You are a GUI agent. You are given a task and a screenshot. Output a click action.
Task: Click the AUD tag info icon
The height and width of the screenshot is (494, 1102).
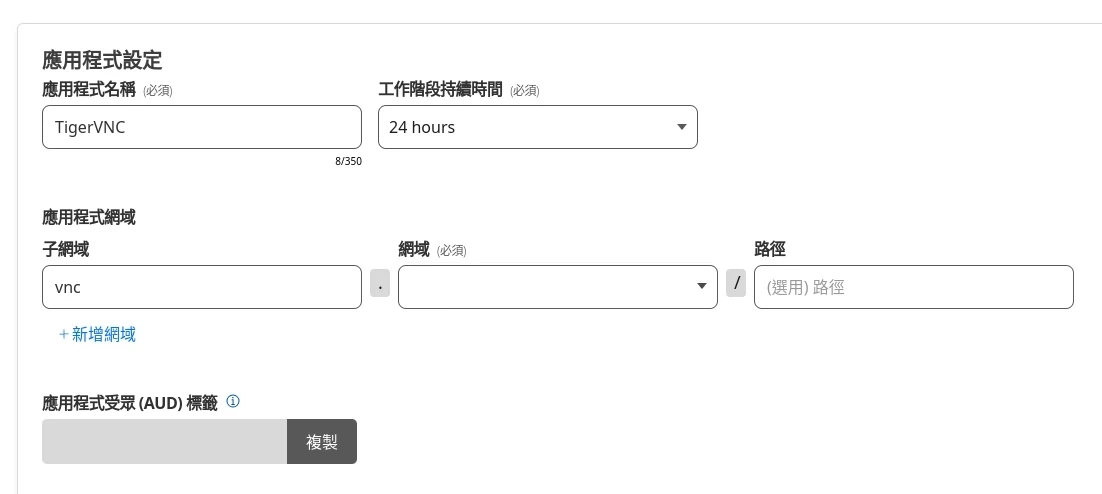click(233, 402)
